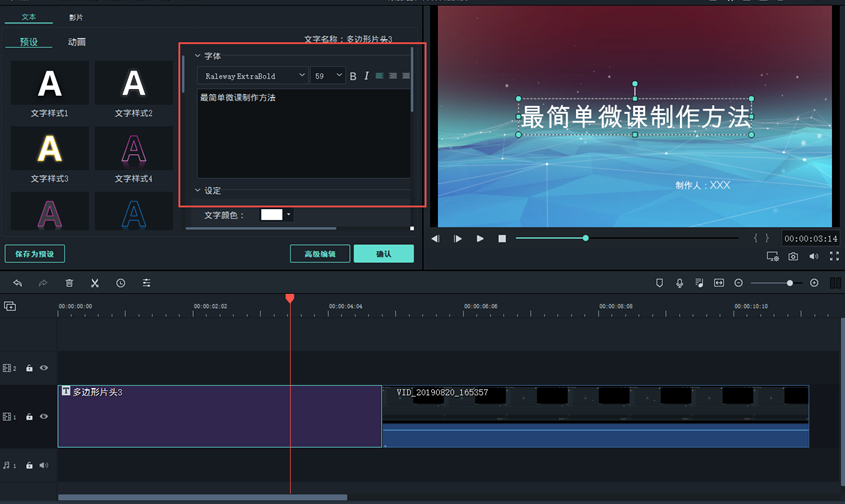Confirm with the 确认 button

tap(384, 254)
